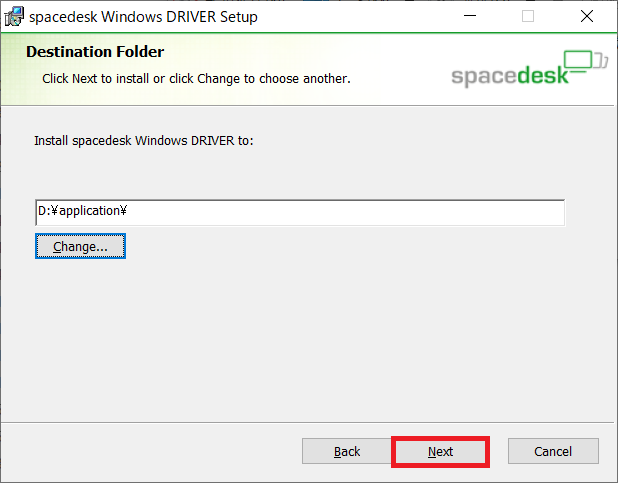Click the 'Destination Folder' heading text
Viewport: 618px width, 483px height.
point(95,52)
